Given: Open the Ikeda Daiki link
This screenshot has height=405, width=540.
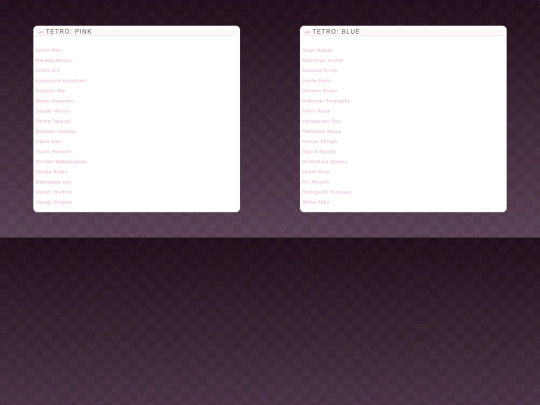Looking at the screenshot, I should [x=317, y=81].
